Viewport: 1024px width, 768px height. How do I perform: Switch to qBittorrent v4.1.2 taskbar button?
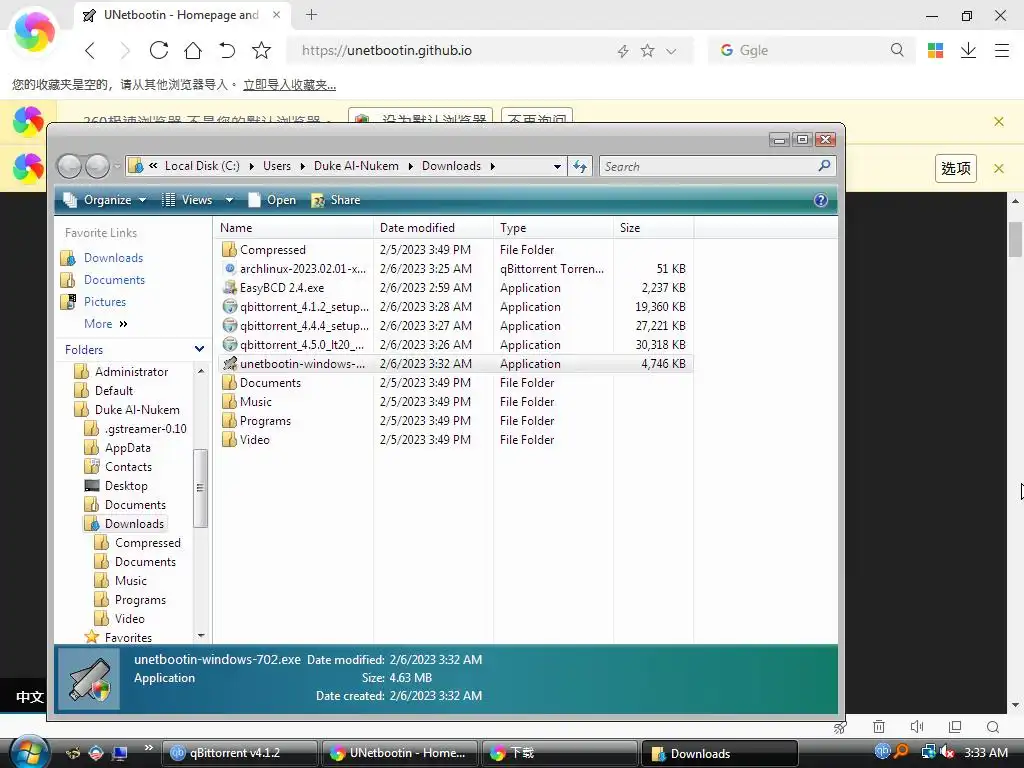click(x=239, y=753)
